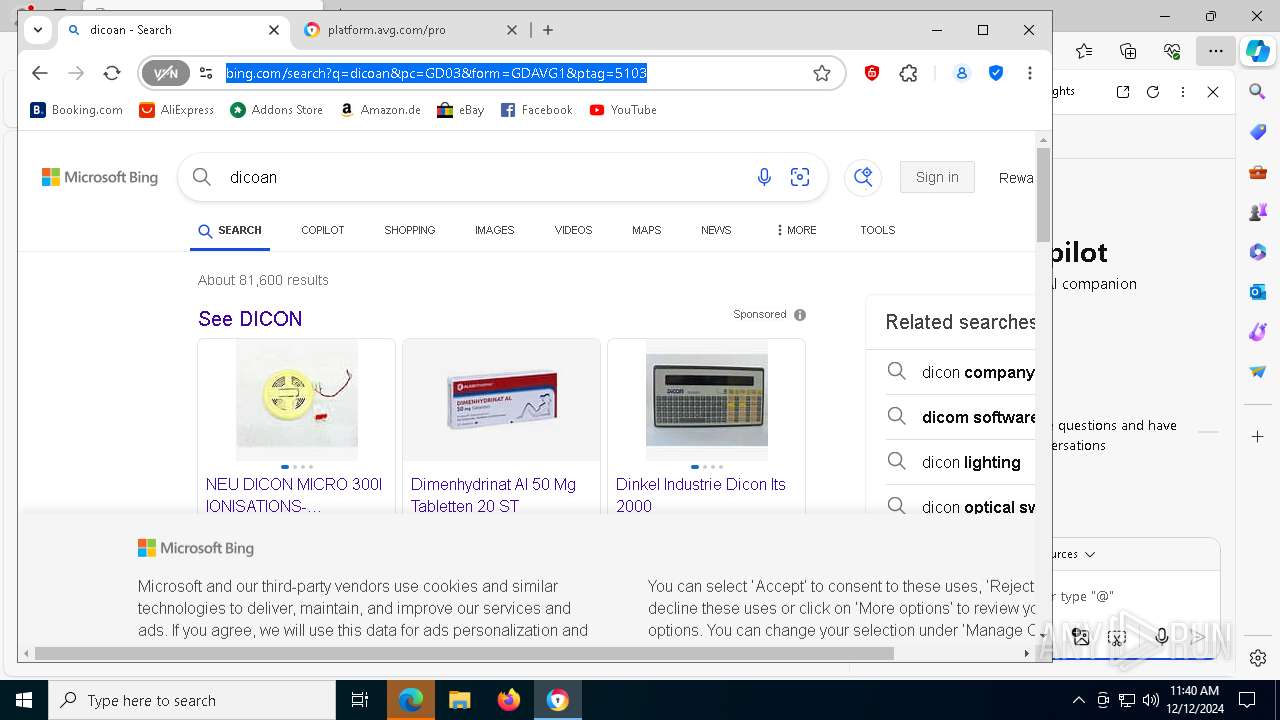Open NEU DICON MICRO 300I product link

coord(294,495)
